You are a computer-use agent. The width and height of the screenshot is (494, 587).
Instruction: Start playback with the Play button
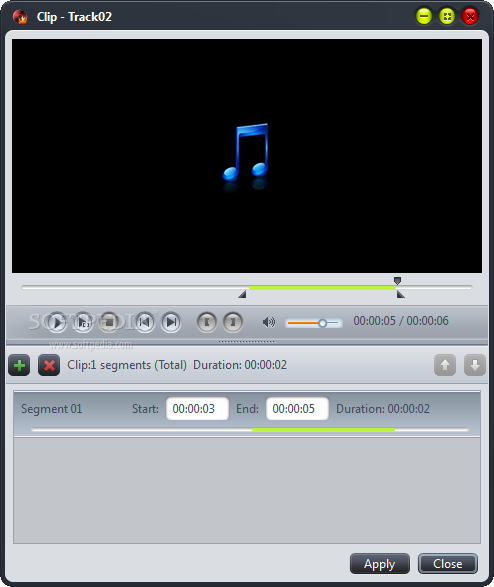57,322
